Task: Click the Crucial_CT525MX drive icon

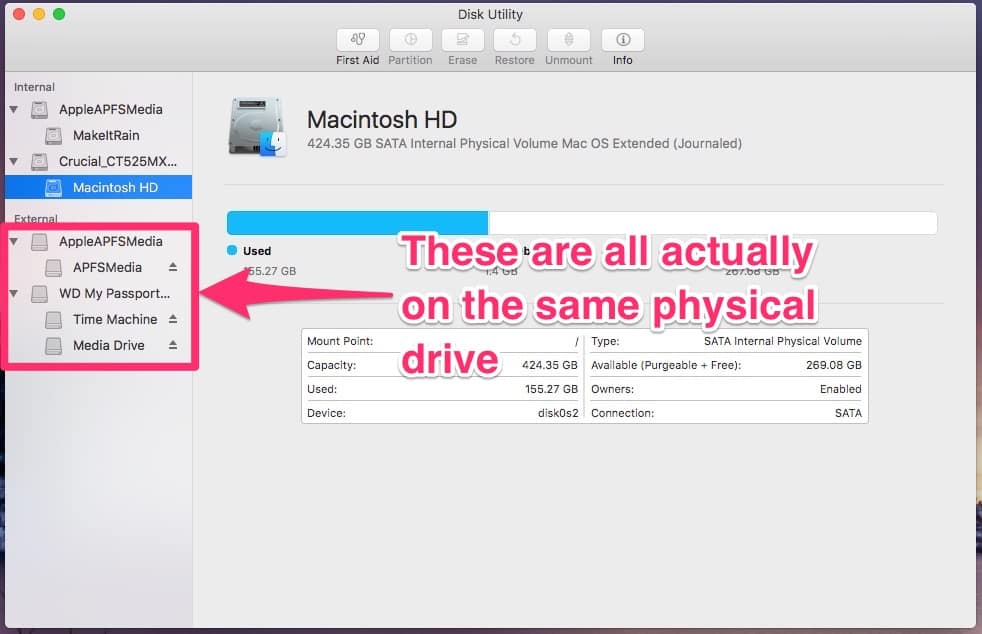Action: click(39, 162)
